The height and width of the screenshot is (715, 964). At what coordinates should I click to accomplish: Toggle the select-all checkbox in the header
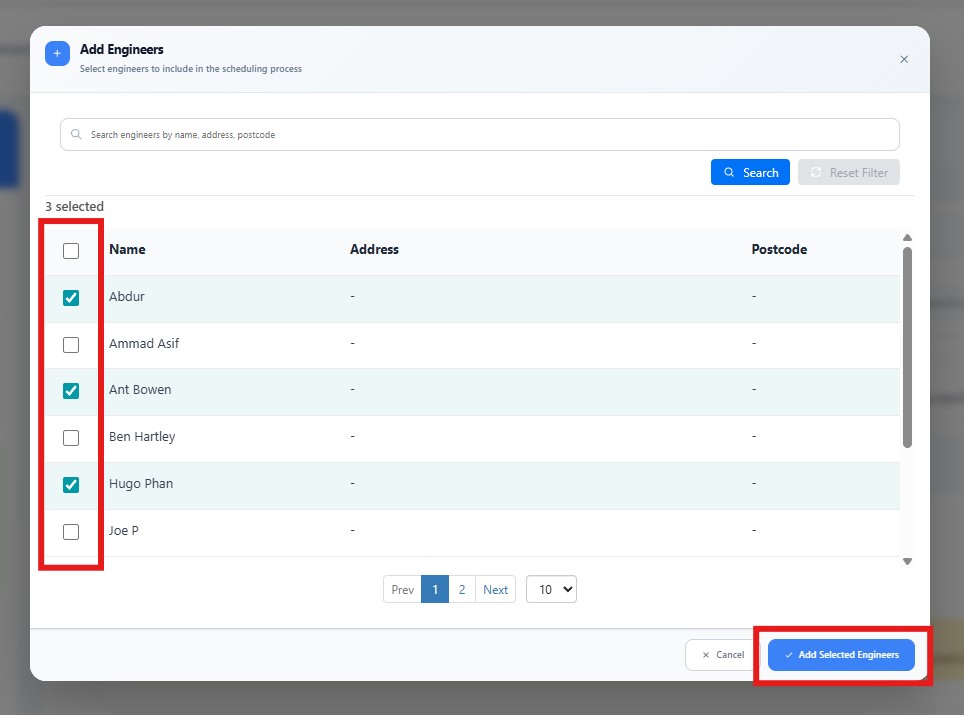pos(71,251)
